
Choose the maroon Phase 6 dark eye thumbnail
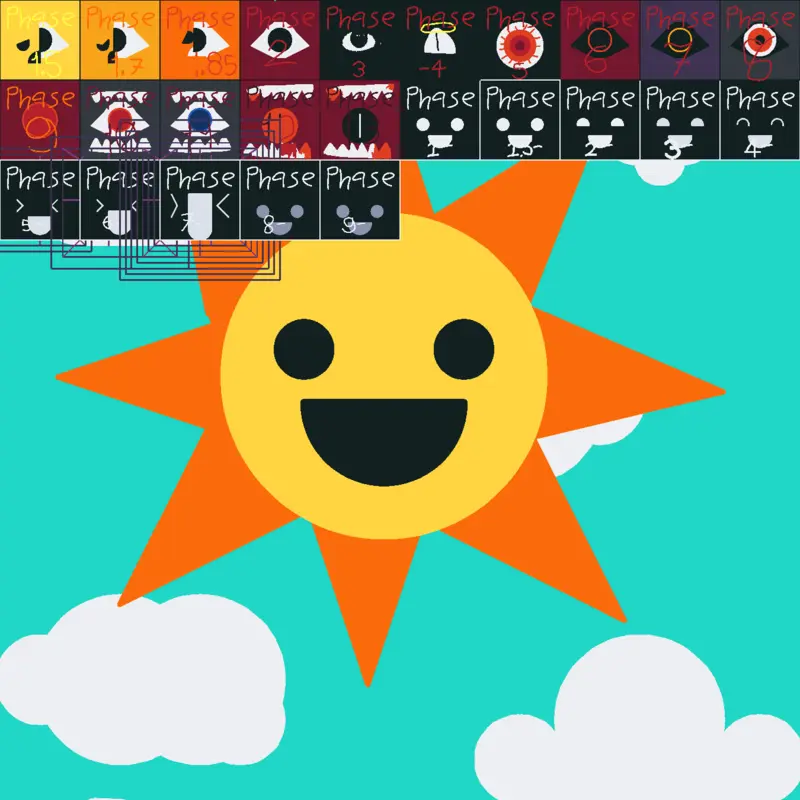(x=600, y=40)
